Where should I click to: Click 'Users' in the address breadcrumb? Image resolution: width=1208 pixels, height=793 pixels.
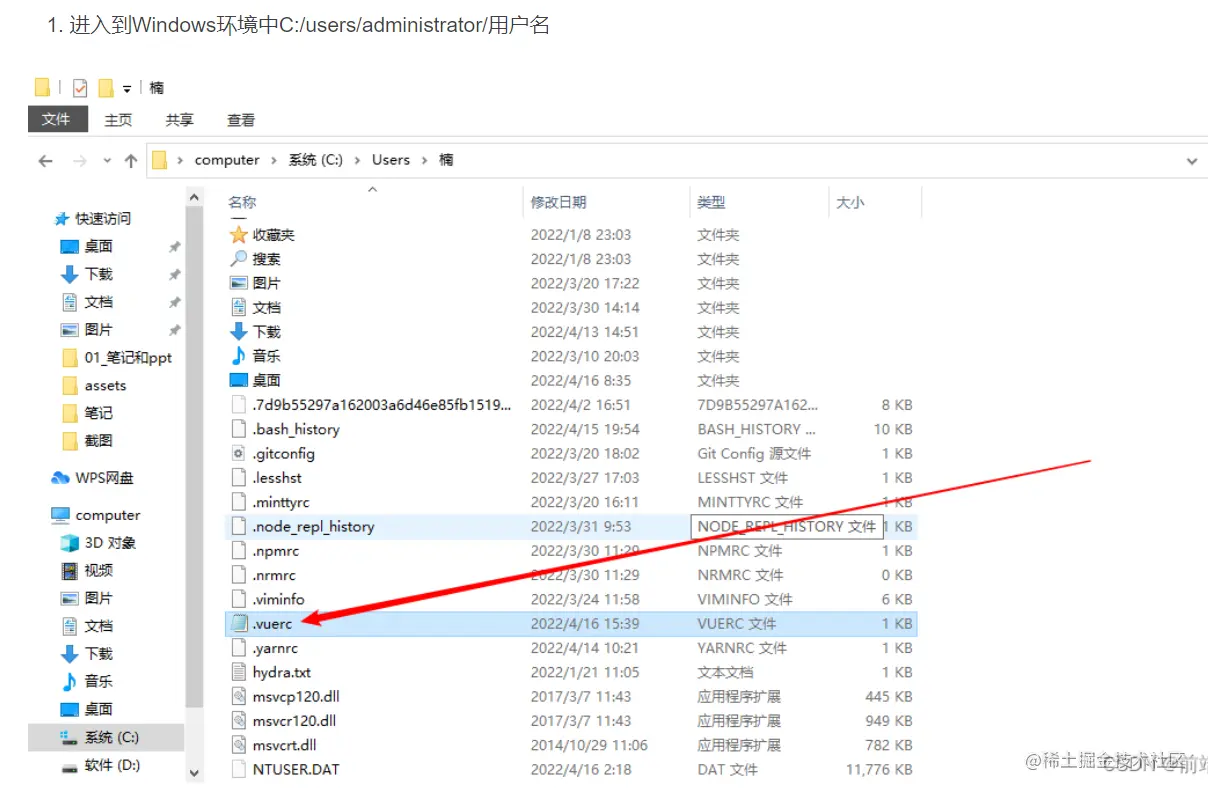[x=391, y=160]
